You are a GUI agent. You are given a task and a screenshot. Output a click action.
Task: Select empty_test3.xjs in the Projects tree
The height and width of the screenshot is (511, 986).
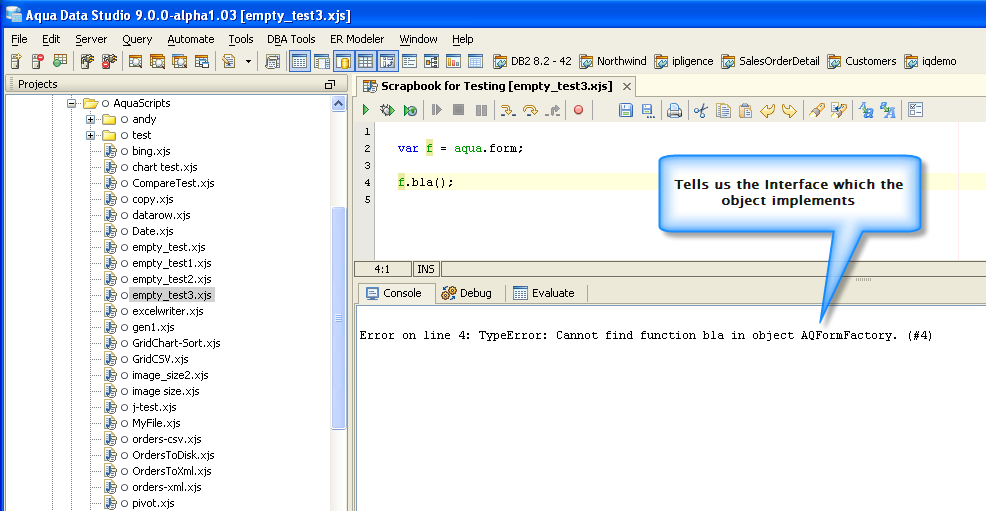pos(172,295)
